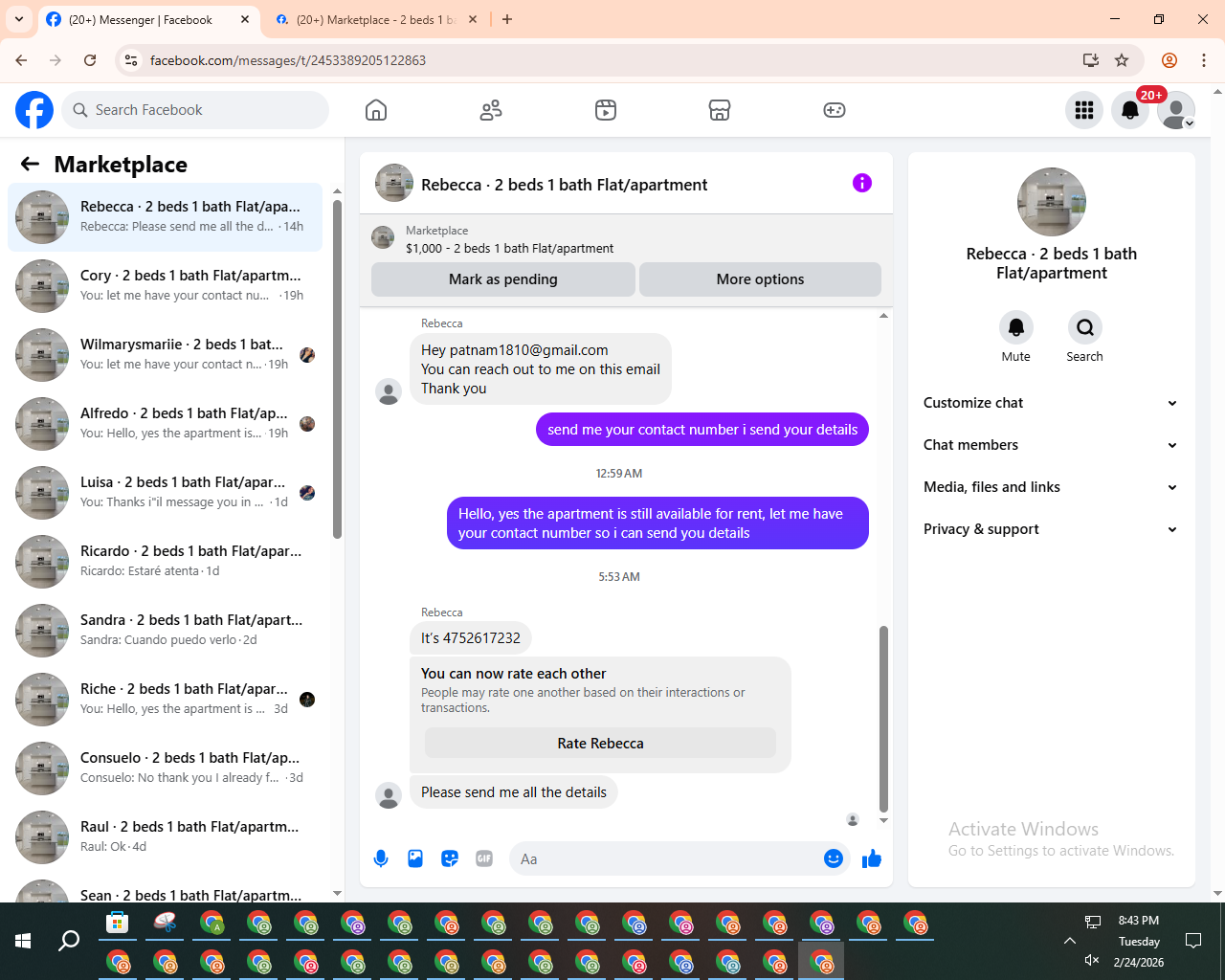The height and width of the screenshot is (980, 1225).
Task: Open Chrome tab search dropdown arrow
Action: [19, 19]
